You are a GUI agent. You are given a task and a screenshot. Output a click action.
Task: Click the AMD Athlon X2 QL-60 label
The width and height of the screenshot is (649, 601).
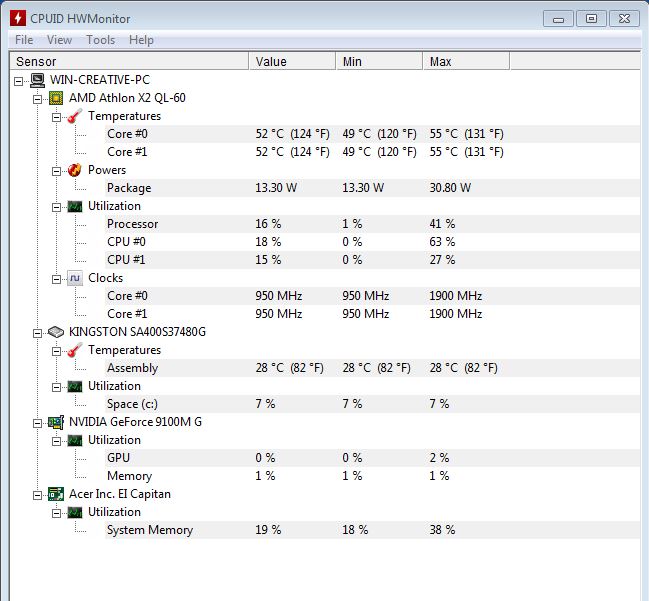pos(127,98)
